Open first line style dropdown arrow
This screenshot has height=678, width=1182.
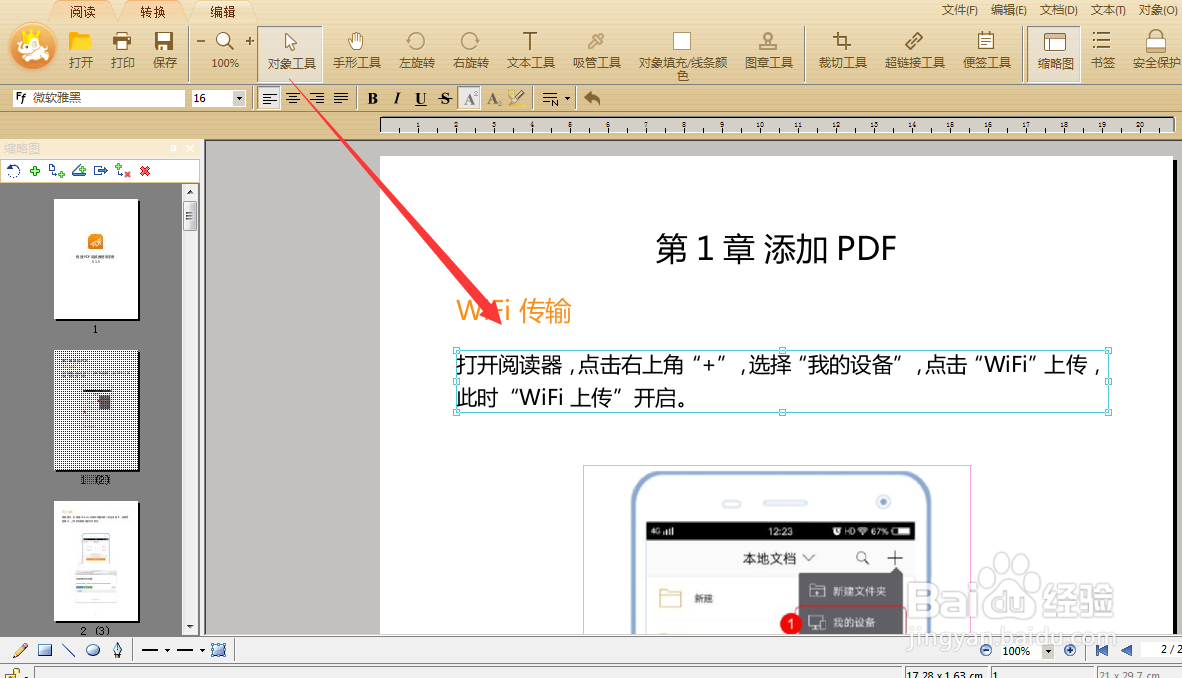click(x=167, y=650)
